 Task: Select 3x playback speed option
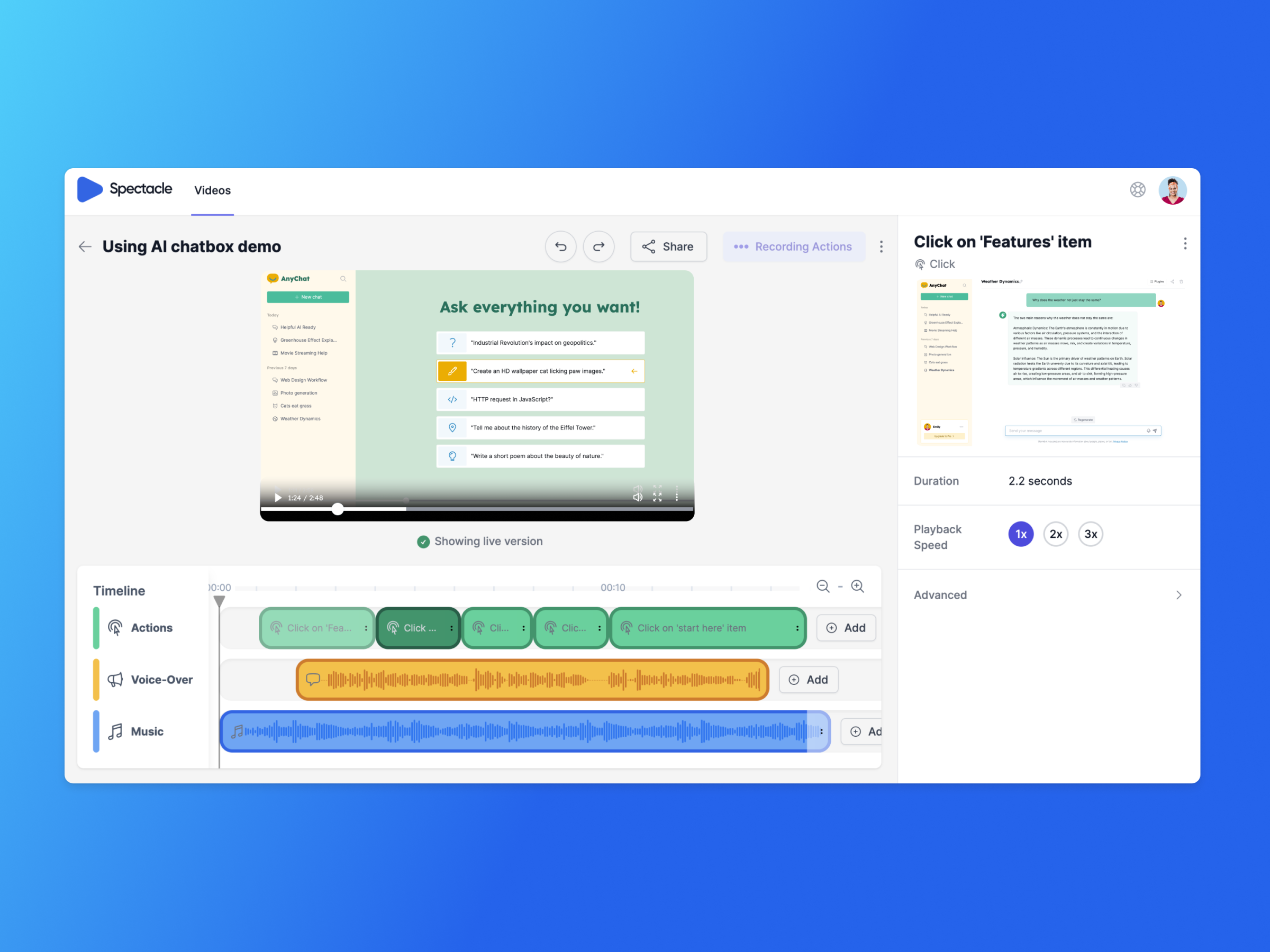coord(1090,534)
